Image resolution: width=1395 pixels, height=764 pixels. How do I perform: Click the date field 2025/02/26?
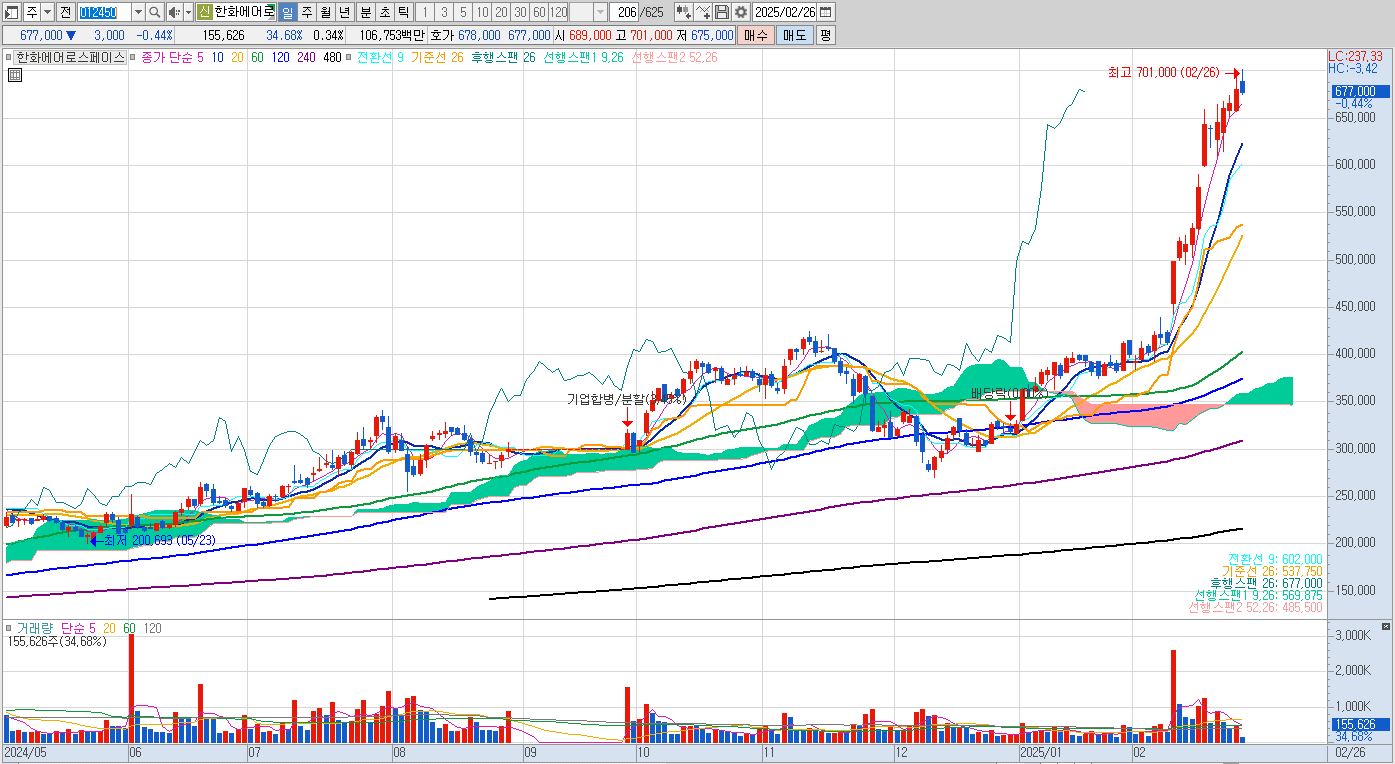click(785, 12)
